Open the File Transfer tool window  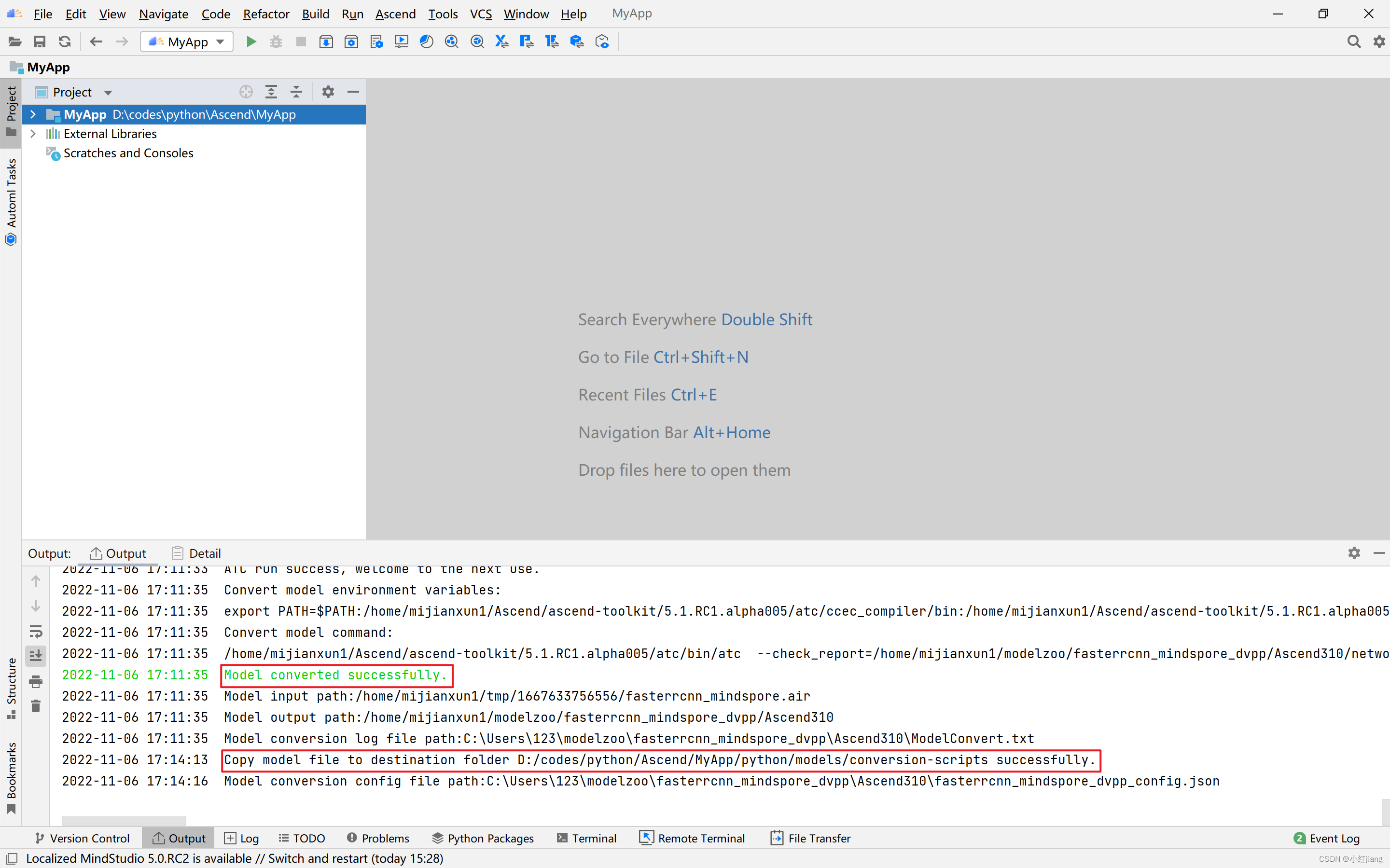(x=810, y=838)
